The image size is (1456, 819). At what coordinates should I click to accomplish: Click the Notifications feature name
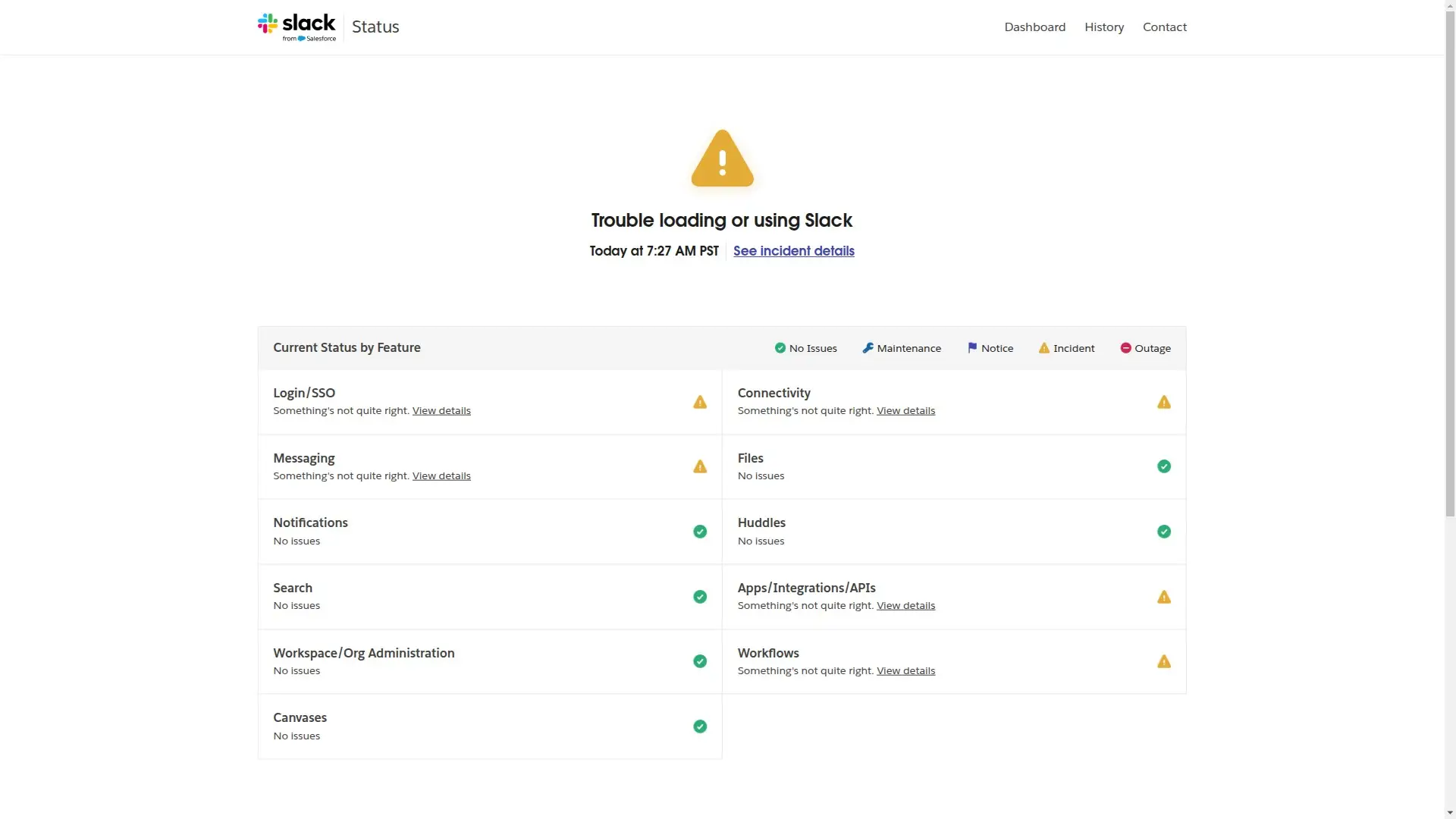[310, 522]
